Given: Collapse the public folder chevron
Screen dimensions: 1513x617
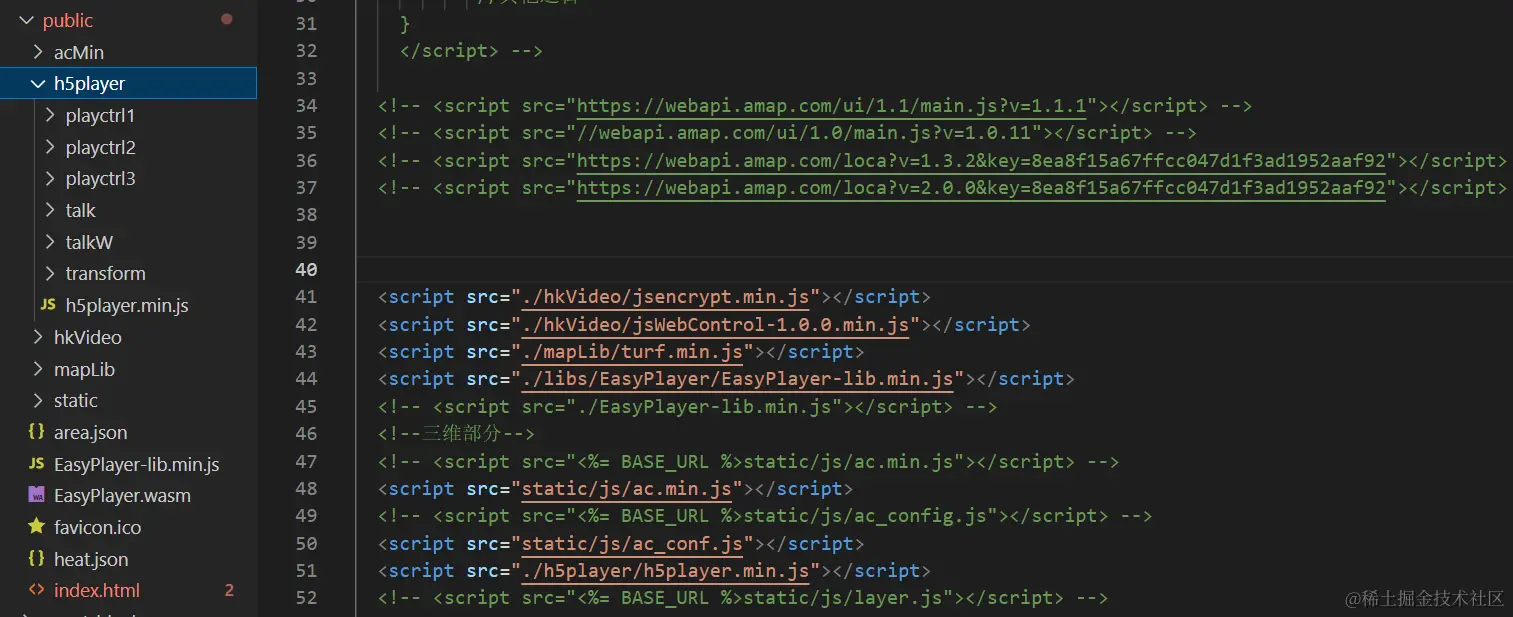Looking at the screenshot, I should point(26,21).
